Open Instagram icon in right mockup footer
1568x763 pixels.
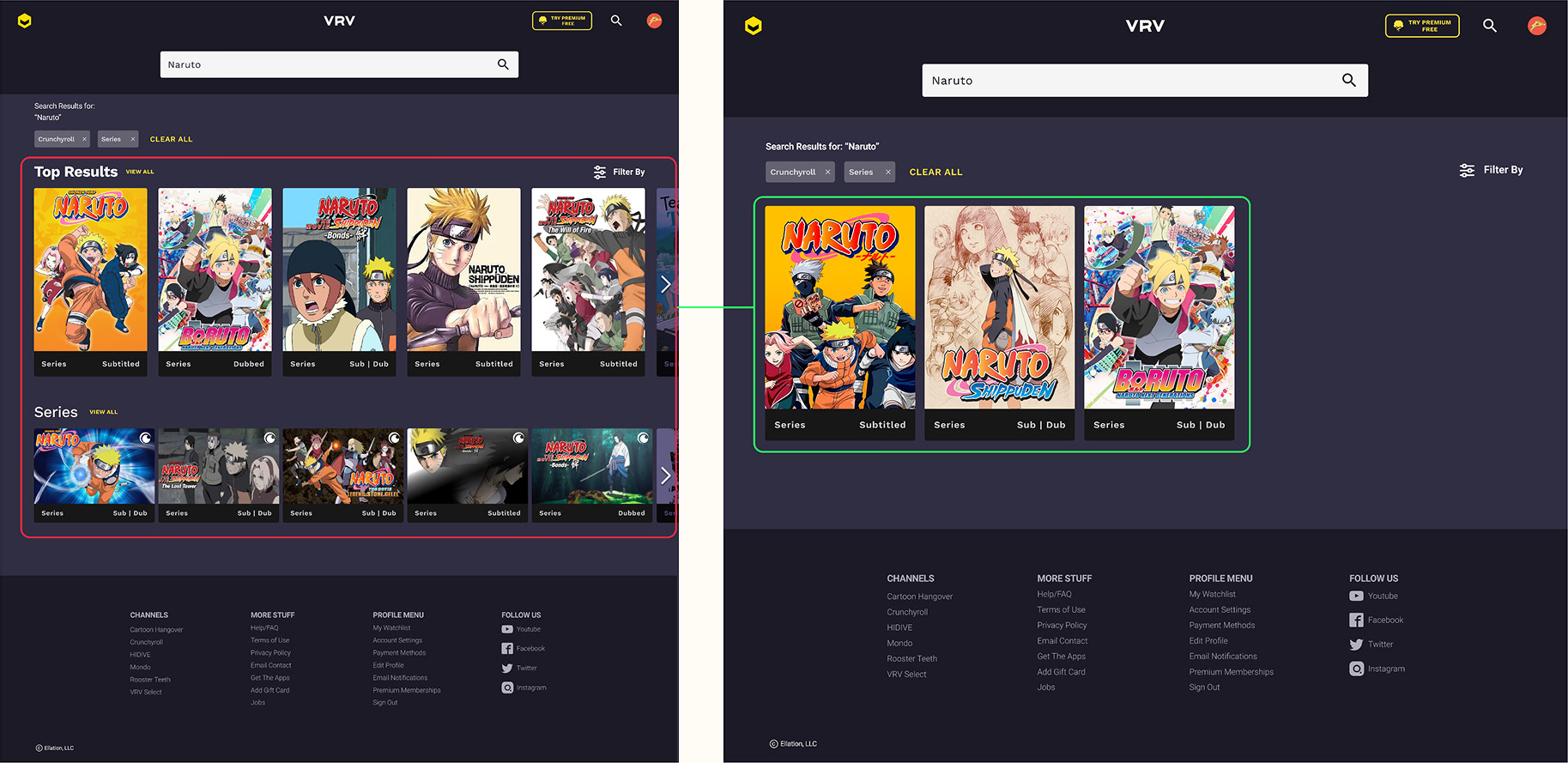point(1356,669)
